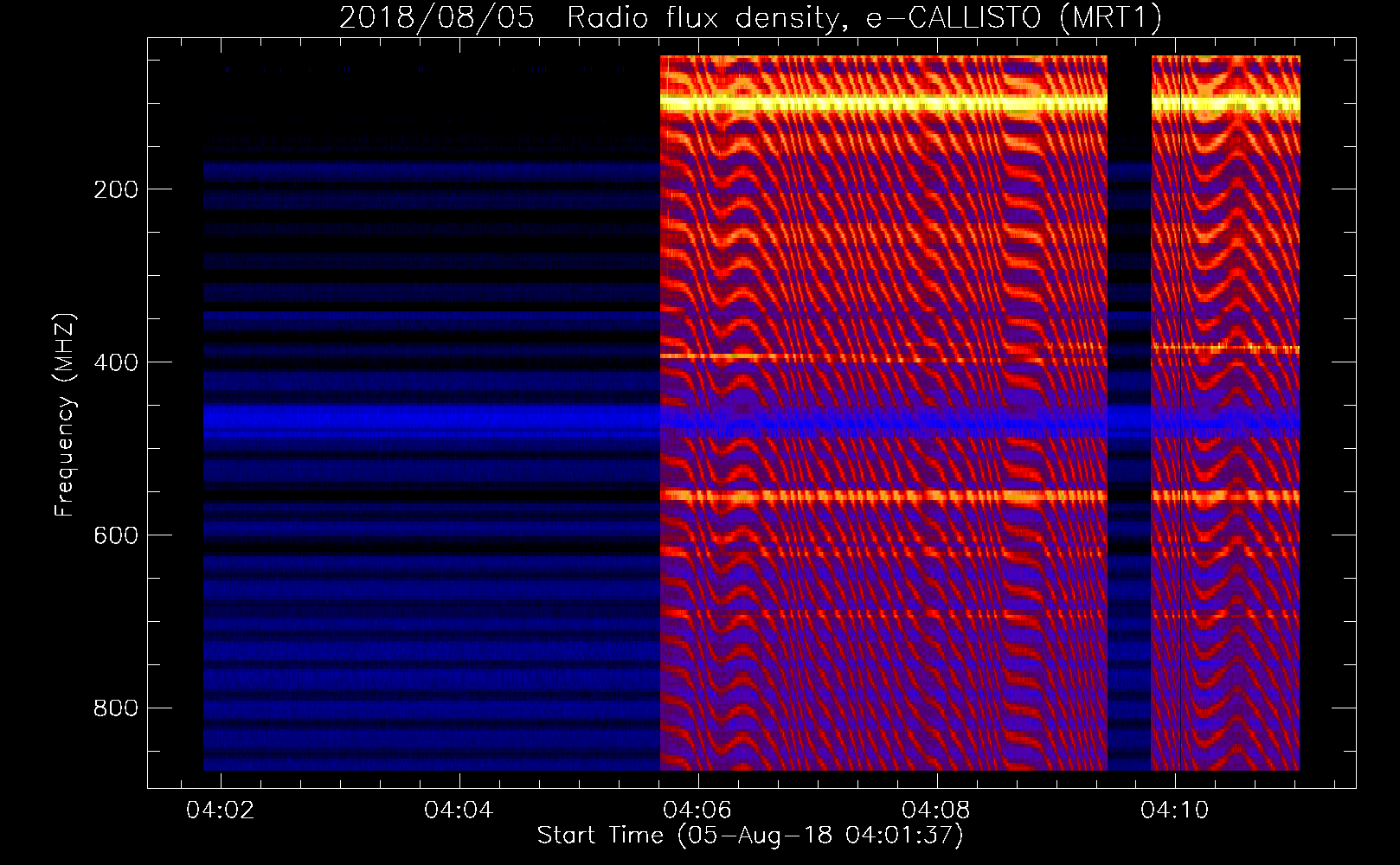Click the 04:10 time tick label
Screen dimensions: 1400x865
coord(1175,811)
